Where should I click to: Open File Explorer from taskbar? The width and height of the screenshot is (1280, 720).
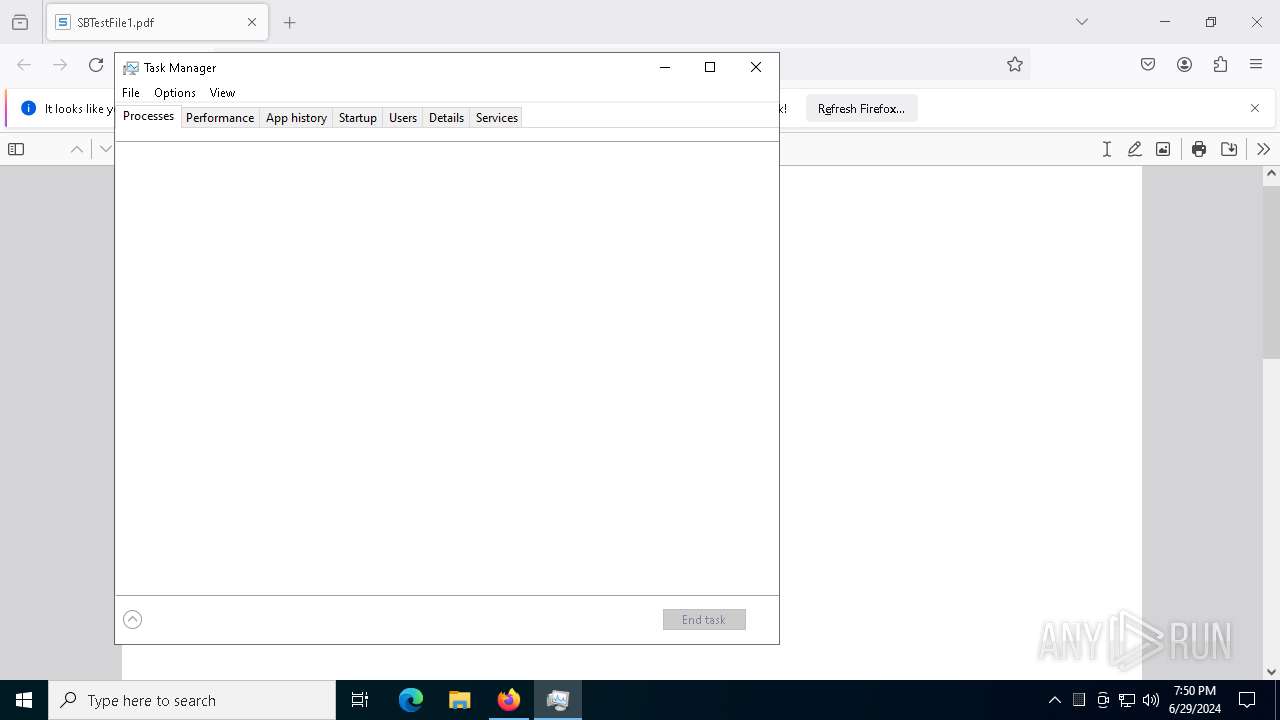pos(460,700)
